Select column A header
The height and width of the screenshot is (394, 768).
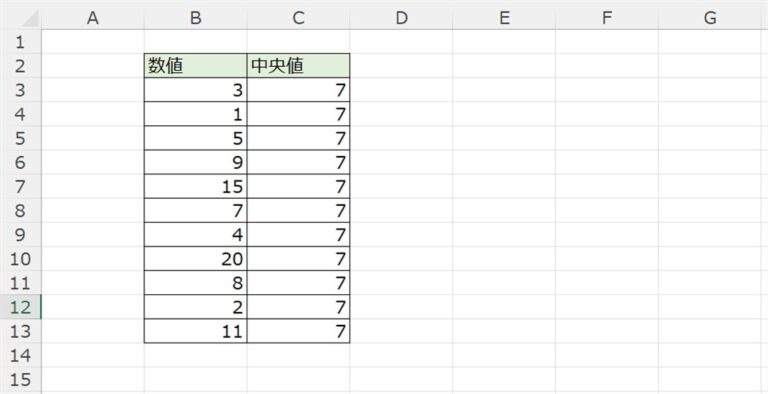click(93, 18)
